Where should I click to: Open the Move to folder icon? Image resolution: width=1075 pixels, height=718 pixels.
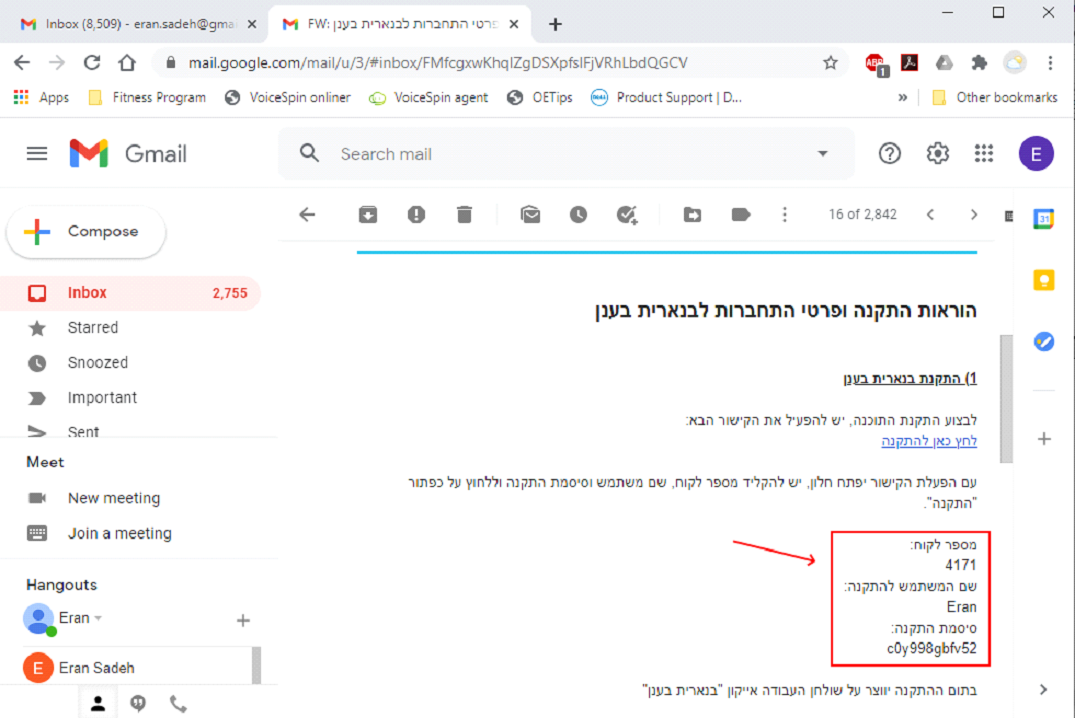coord(692,214)
